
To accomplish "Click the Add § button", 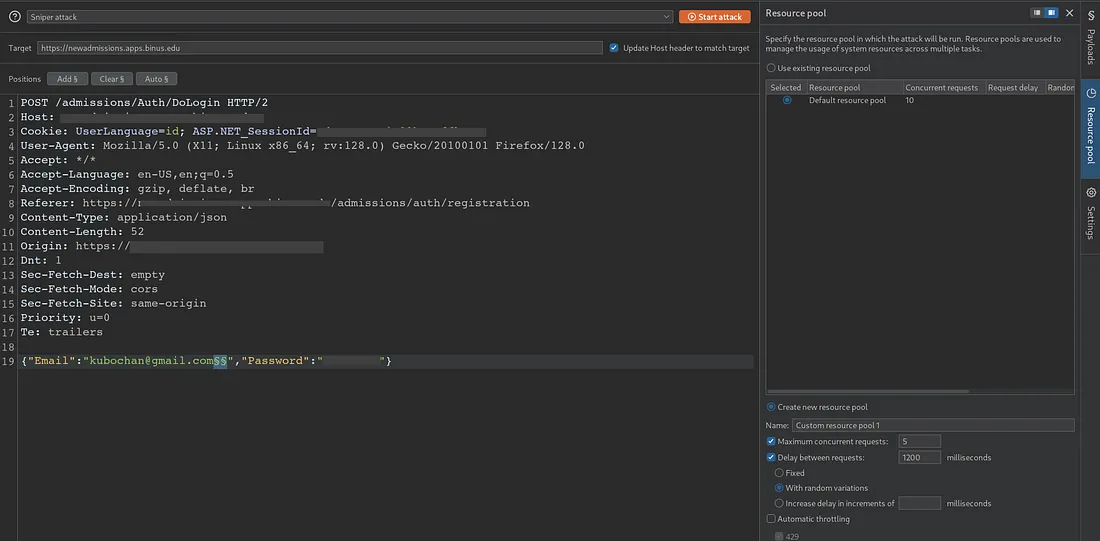I will tap(67, 79).
